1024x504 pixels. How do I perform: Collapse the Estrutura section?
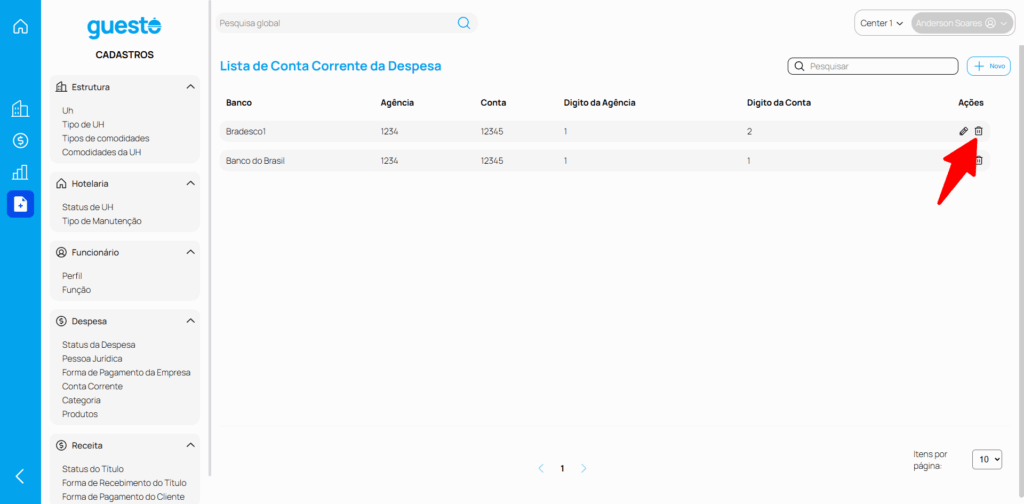point(190,87)
